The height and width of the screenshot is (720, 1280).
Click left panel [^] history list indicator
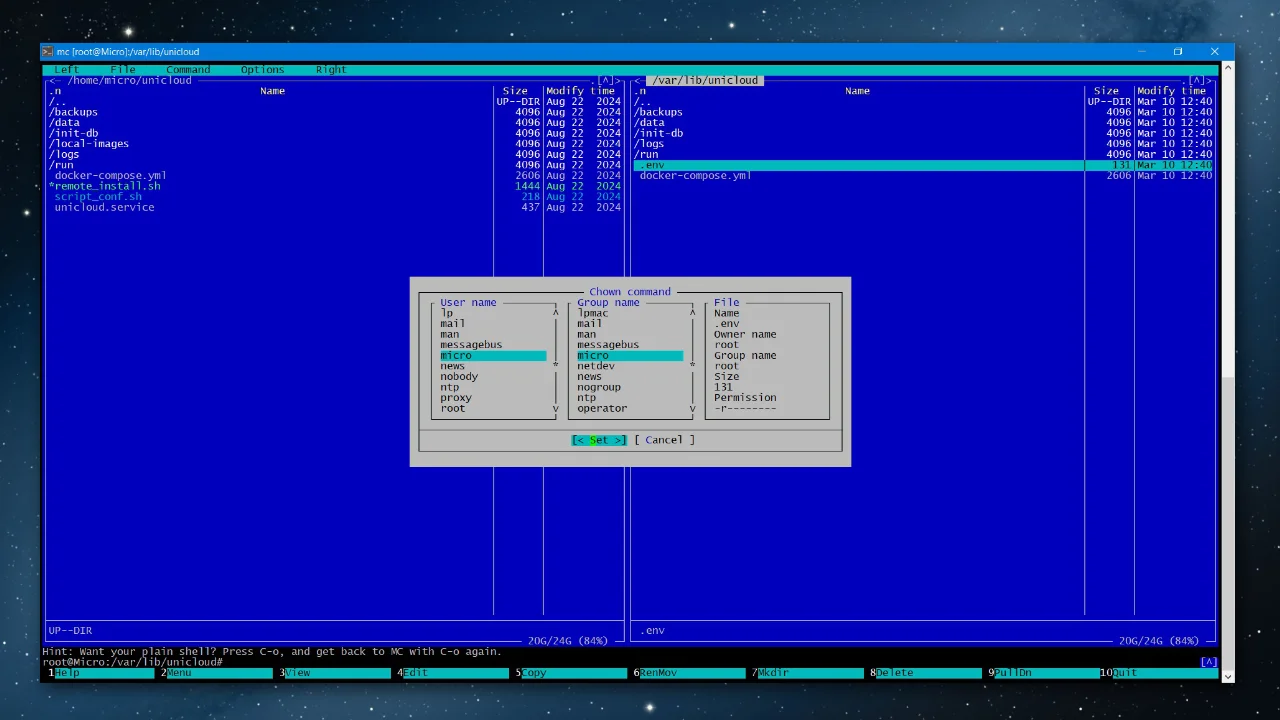(x=606, y=80)
